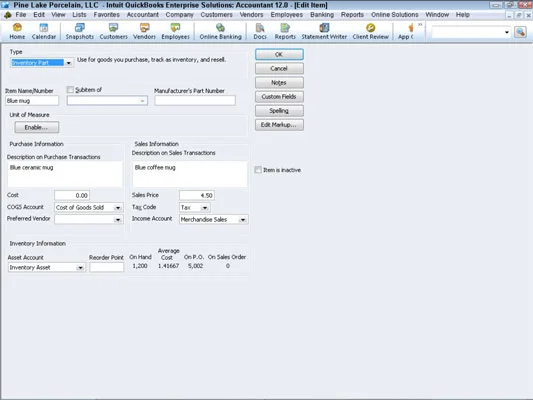Open App Center toolbar icon
Viewport: 533px width, 400px height.
406,31
